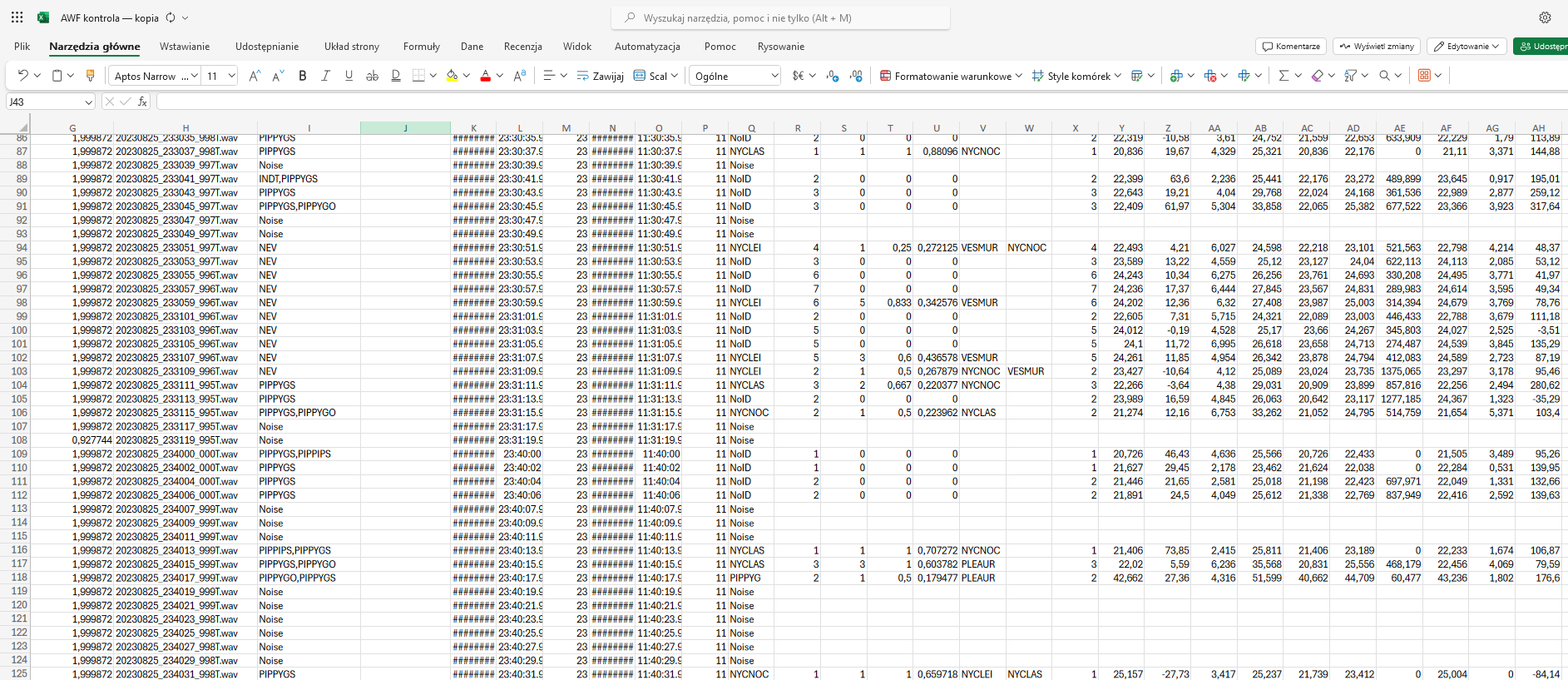Image resolution: width=1568 pixels, height=680 pixels.
Task: Open the Name Box J43 dropdown
Action: point(88,102)
